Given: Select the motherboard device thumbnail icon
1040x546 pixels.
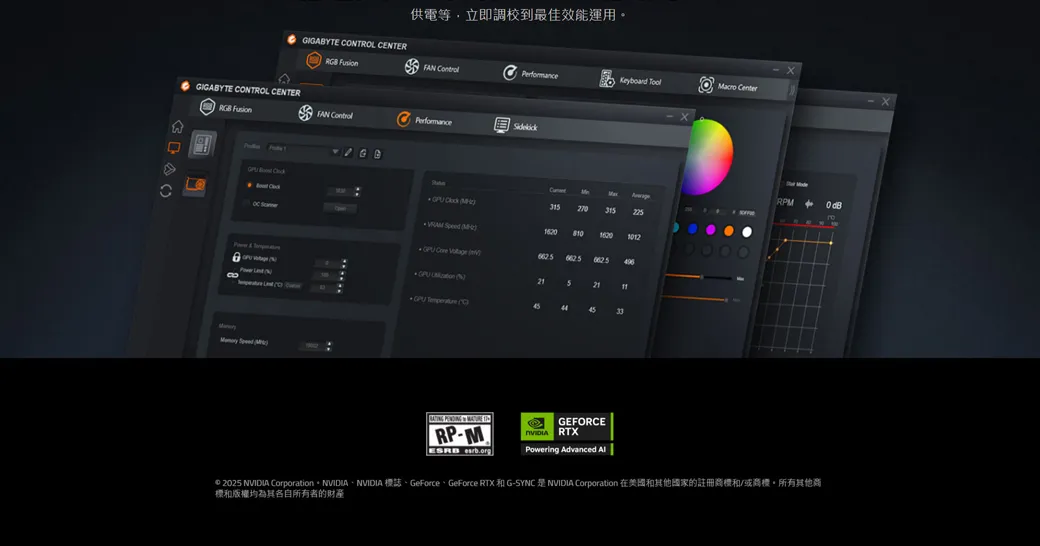Looking at the screenshot, I should pos(202,145).
